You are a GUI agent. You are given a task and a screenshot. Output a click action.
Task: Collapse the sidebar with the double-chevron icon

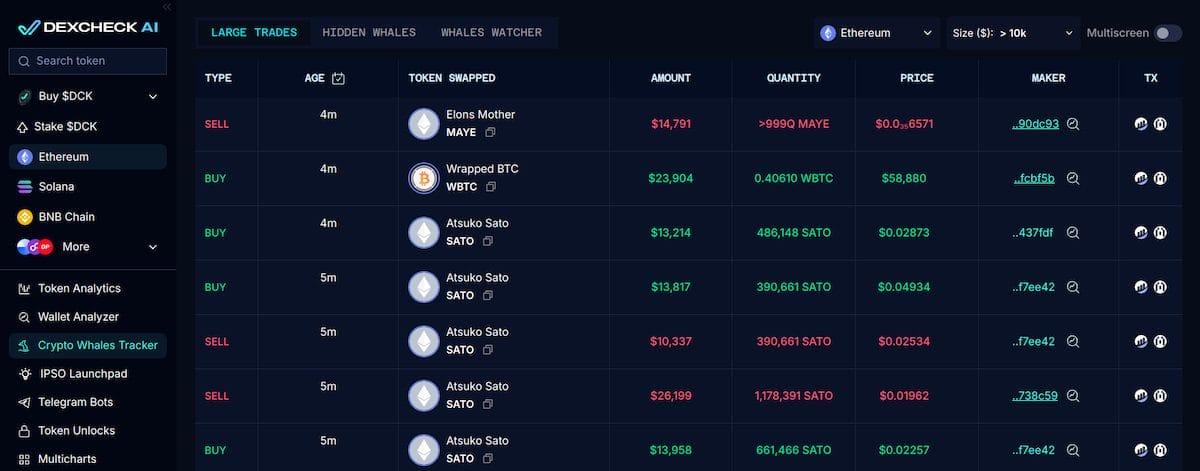pyautogui.click(x=166, y=7)
